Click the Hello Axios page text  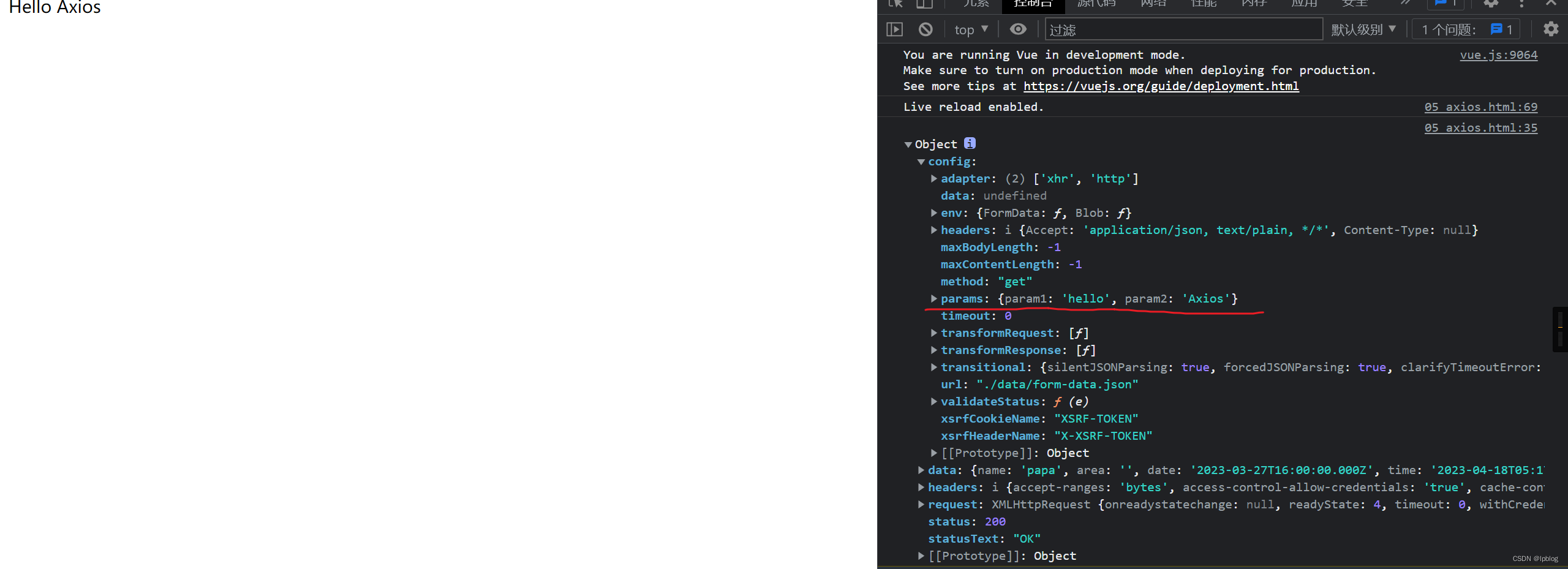click(55, 7)
